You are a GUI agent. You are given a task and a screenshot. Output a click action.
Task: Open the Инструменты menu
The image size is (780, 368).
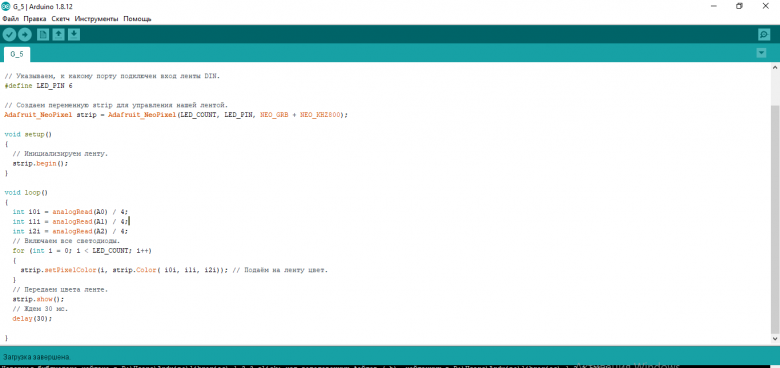97,19
